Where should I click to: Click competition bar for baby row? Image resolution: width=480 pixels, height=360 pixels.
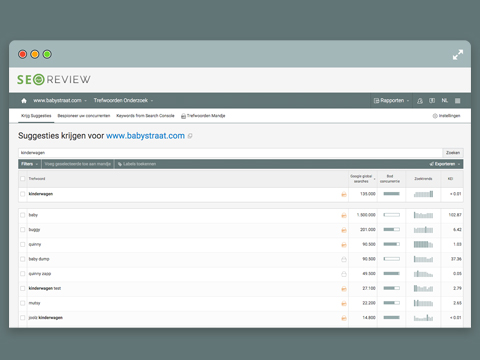(x=391, y=215)
